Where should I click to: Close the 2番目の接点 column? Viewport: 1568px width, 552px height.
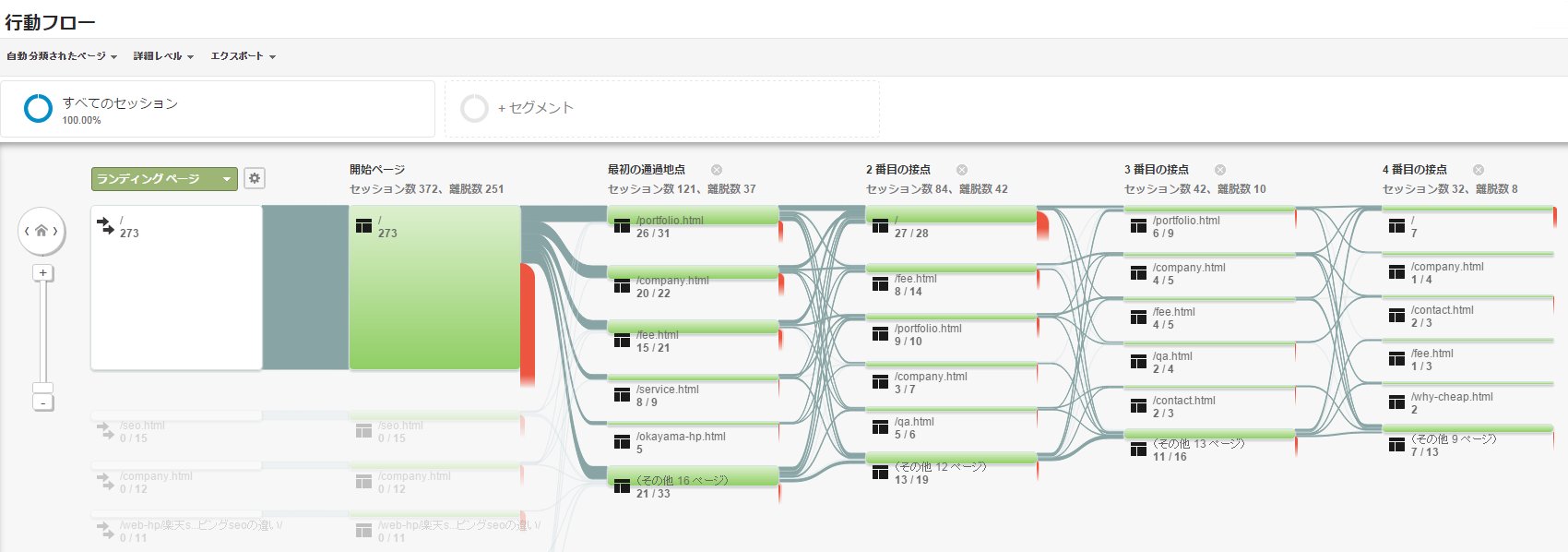(x=962, y=170)
